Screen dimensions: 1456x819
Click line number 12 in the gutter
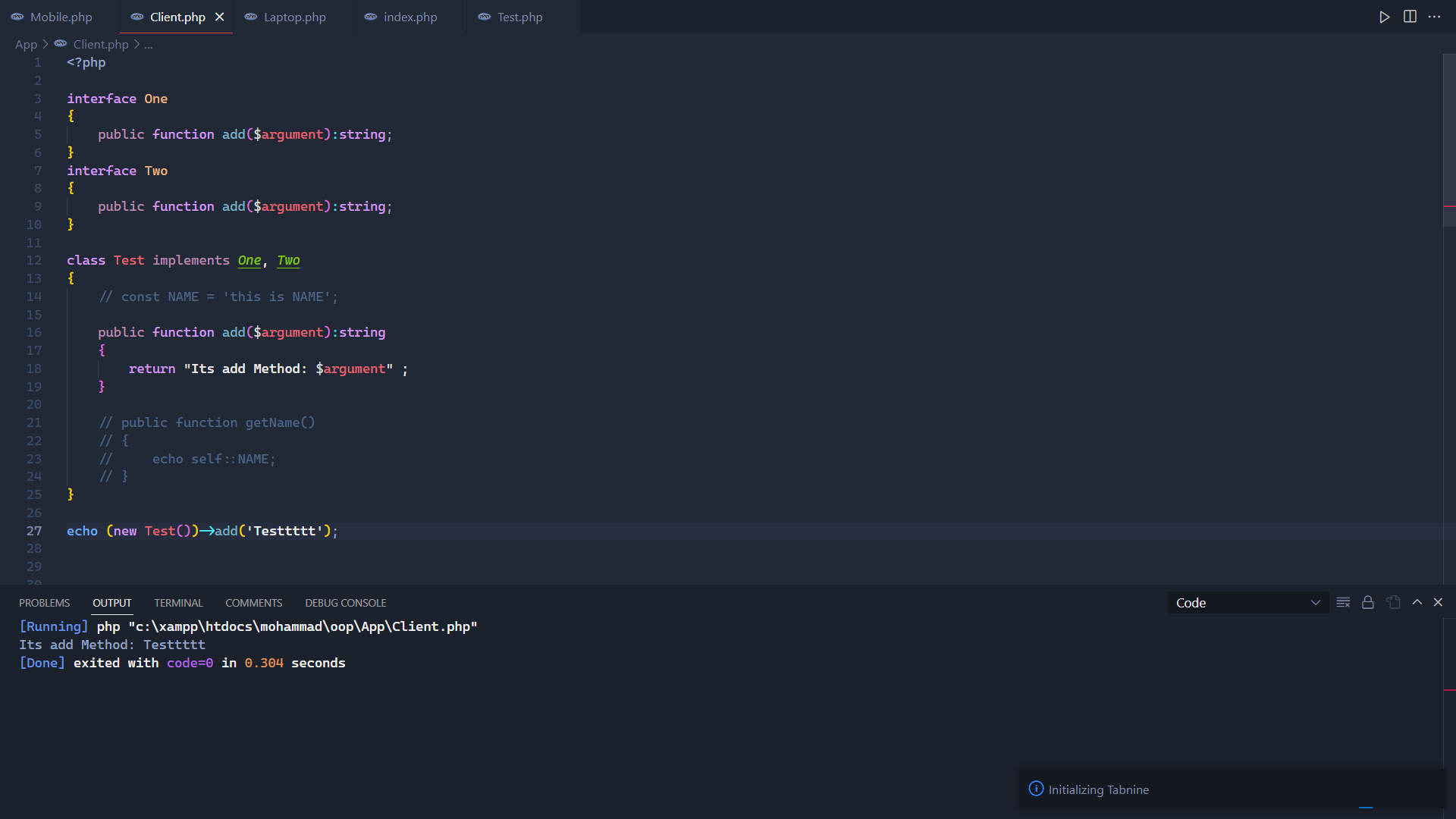point(34,260)
